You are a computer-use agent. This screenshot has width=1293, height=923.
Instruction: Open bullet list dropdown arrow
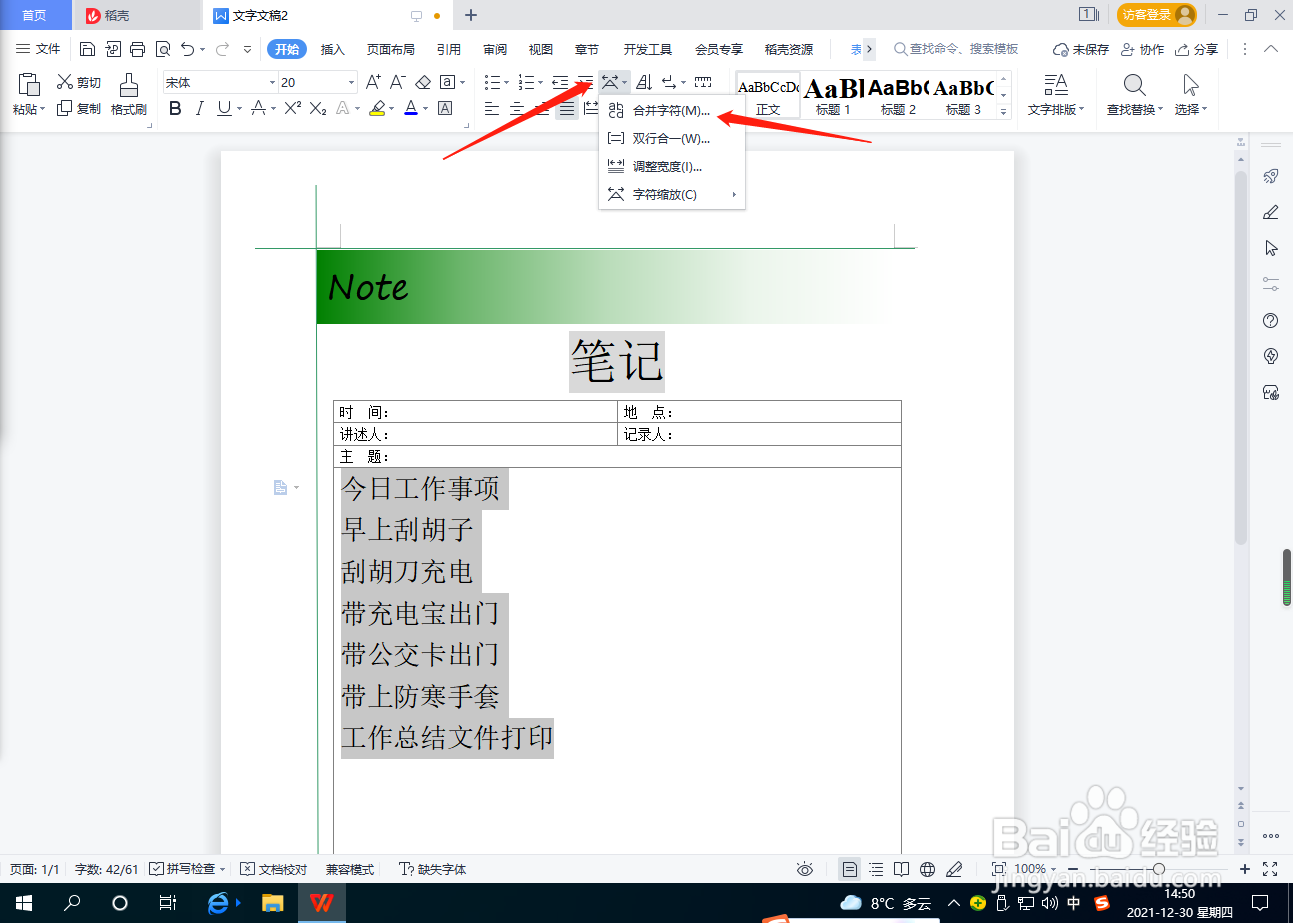[x=506, y=82]
